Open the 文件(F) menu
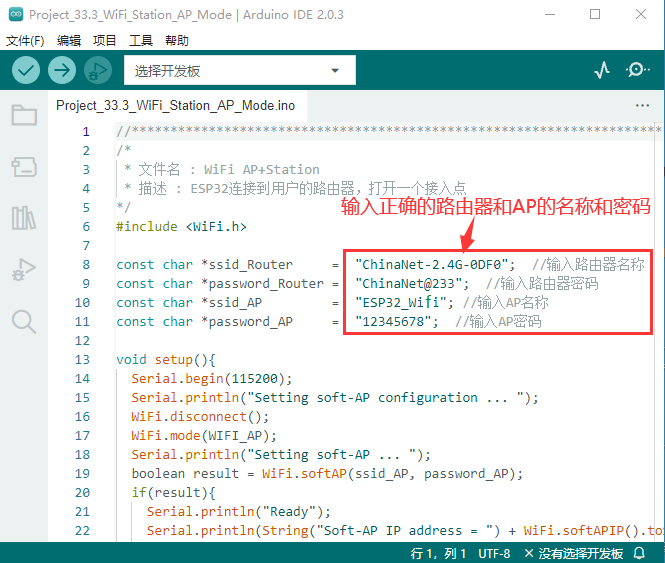Viewport: 665px width, 563px height. pyautogui.click(x=25, y=41)
